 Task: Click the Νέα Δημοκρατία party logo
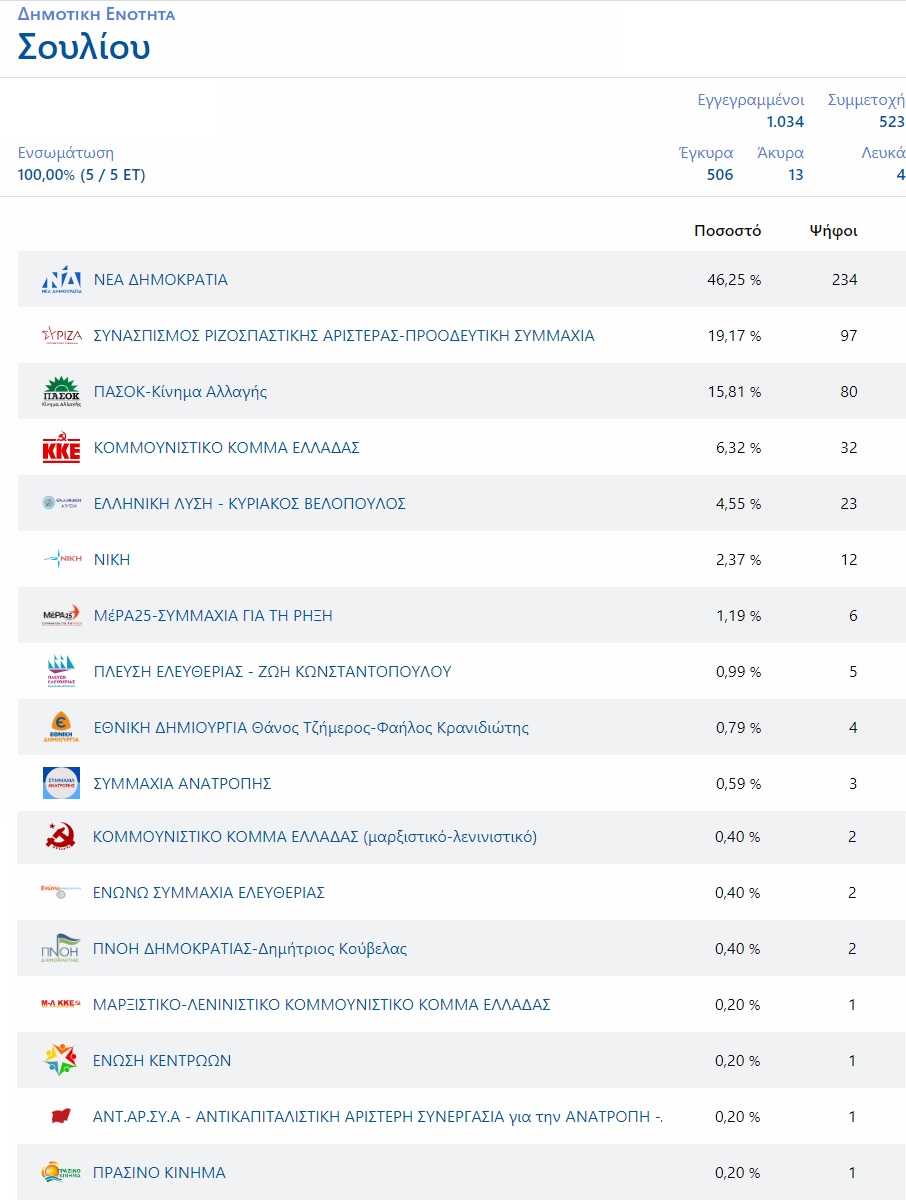(x=61, y=280)
